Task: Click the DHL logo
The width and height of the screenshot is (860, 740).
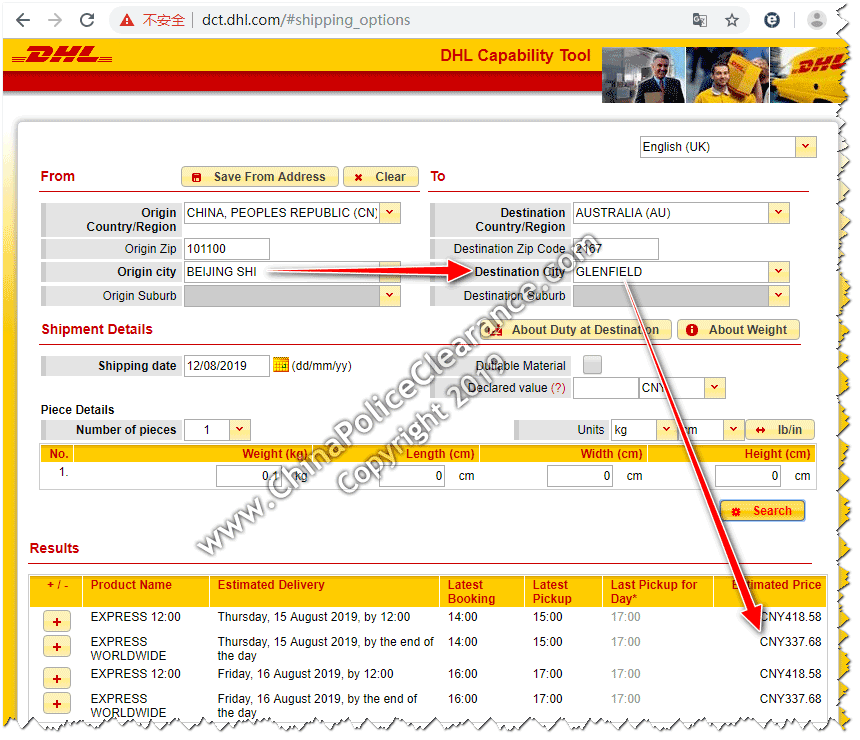Action: coord(63,55)
